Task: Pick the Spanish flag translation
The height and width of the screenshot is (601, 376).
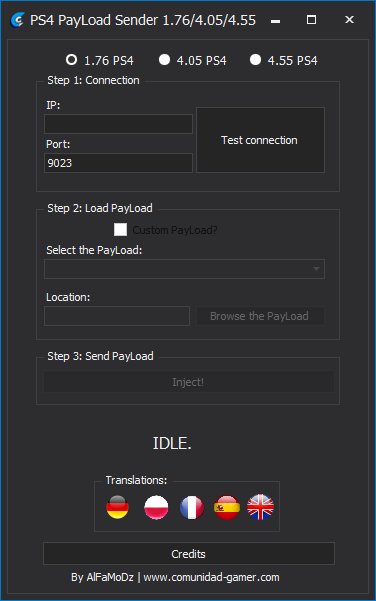Action: click(x=227, y=507)
